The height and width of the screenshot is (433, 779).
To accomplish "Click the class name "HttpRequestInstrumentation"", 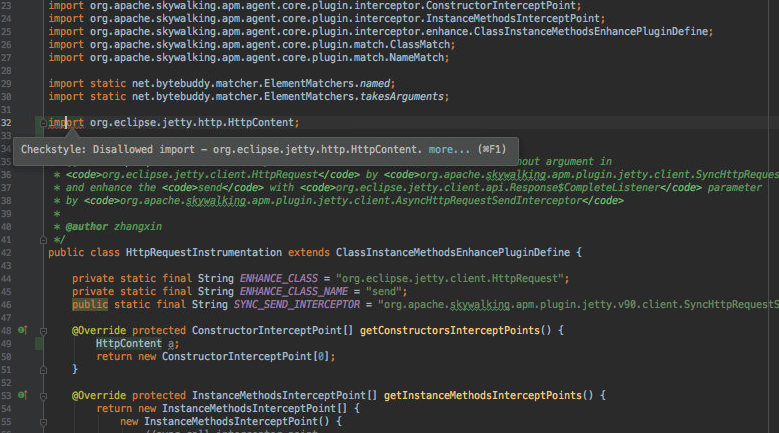I will pyautogui.click(x=204, y=252).
